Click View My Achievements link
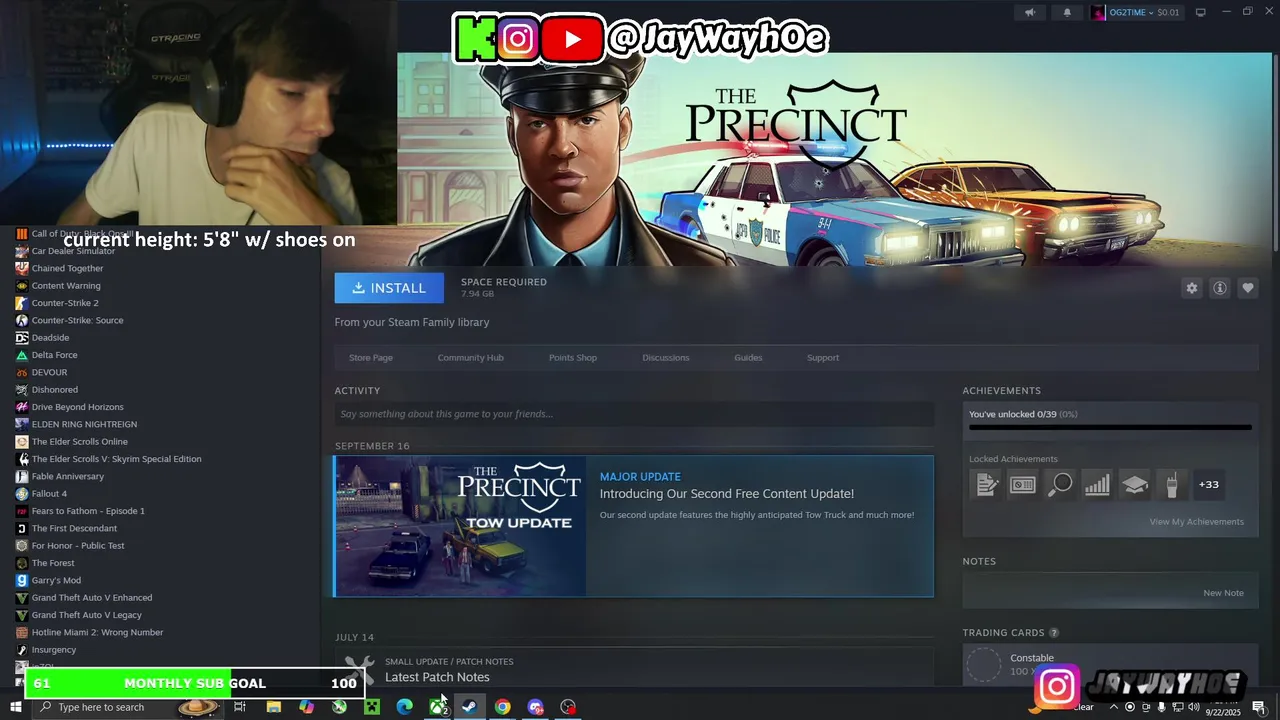 point(1196,522)
